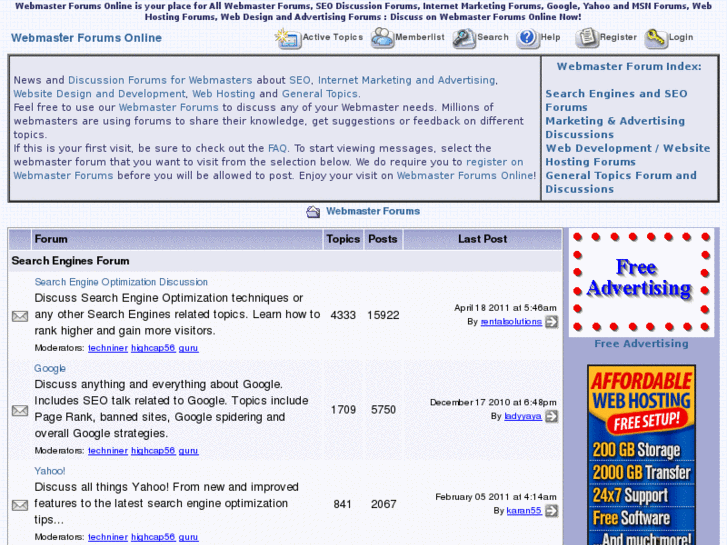727x545 pixels.
Task: Open Search menu item
Action: click(x=493, y=37)
